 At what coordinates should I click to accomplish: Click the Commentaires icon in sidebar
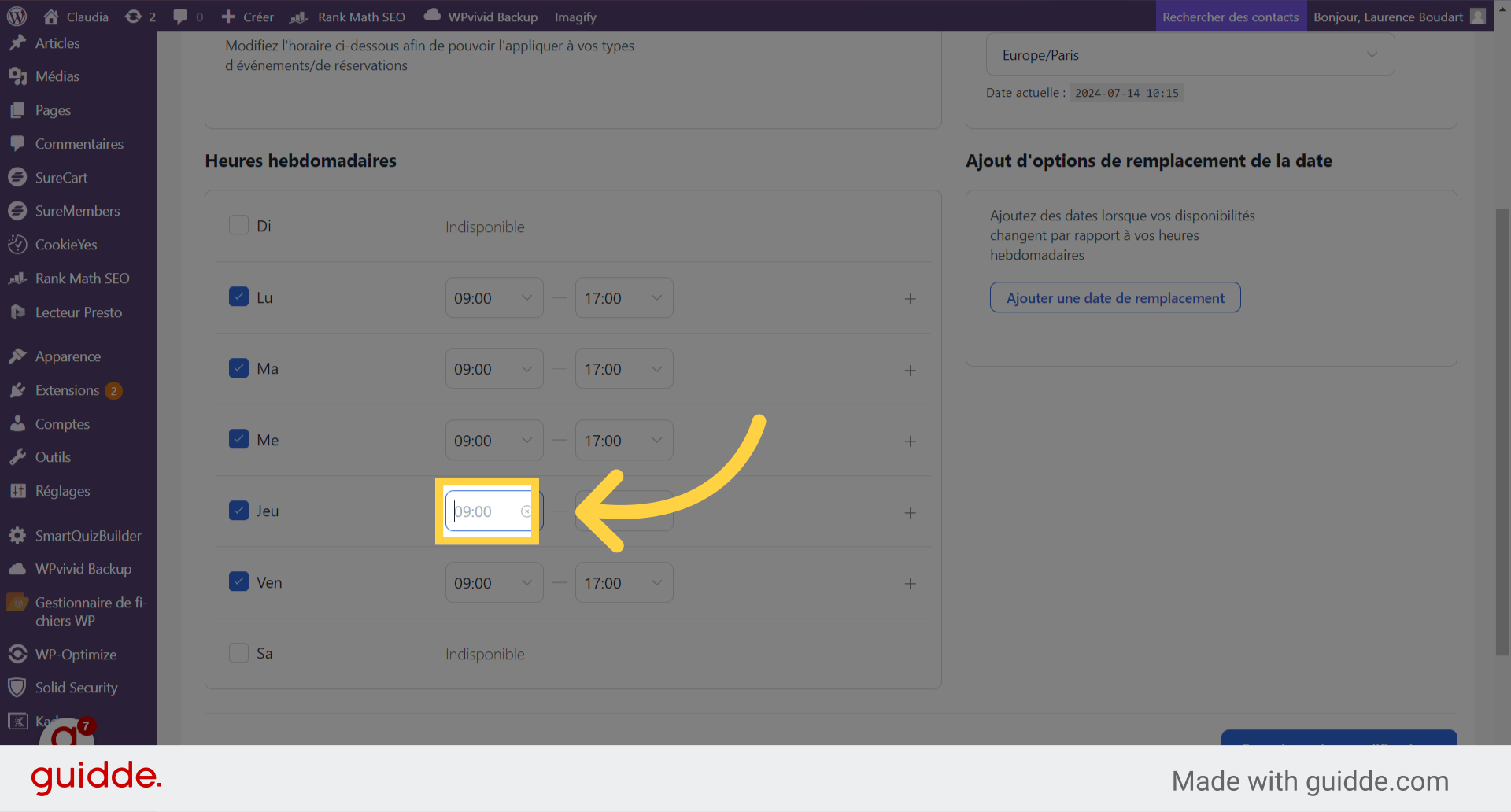click(17, 144)
